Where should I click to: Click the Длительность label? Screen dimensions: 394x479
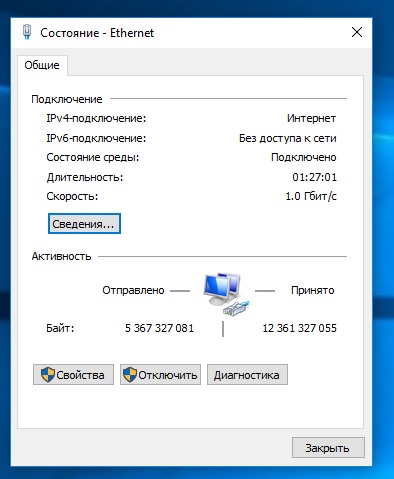pos(85,177)
